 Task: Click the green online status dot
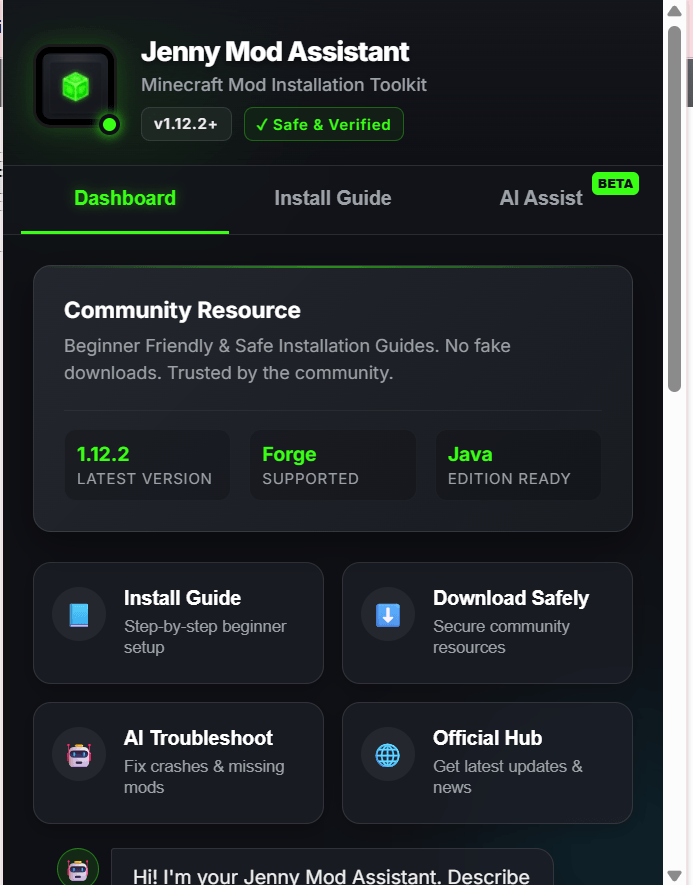tap(109, 124)
